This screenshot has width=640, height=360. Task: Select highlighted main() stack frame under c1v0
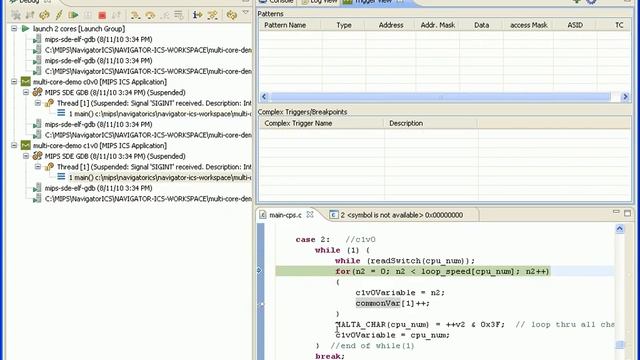click(160, 177)
